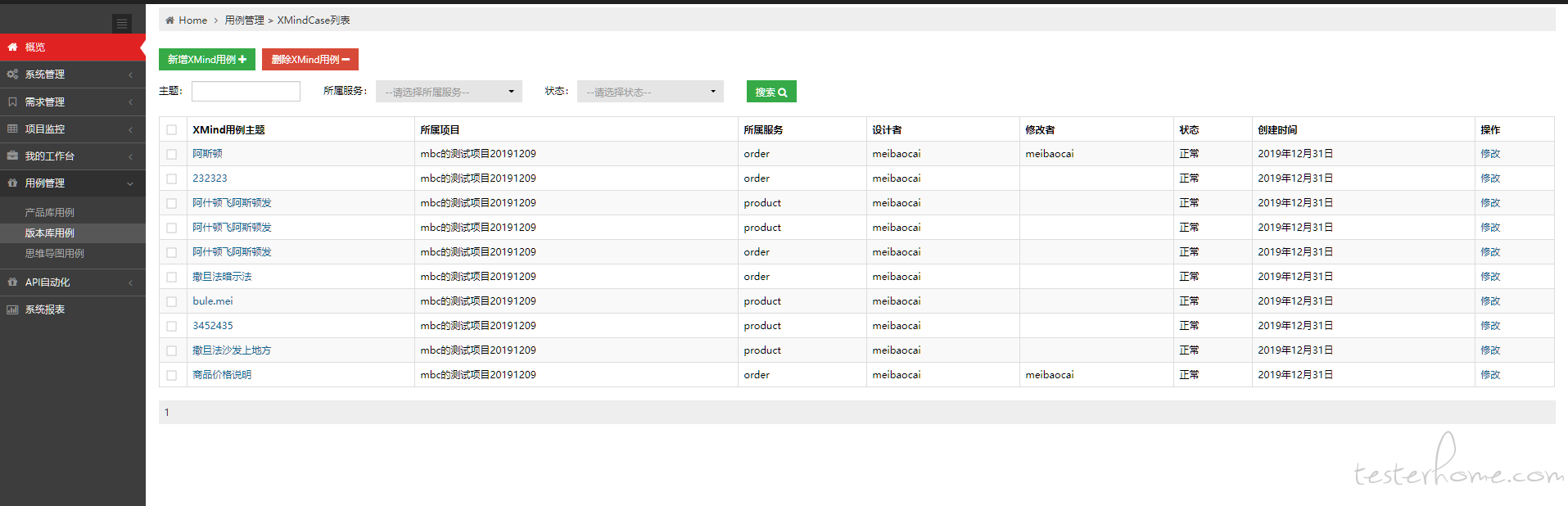Viewport: 1568px width, 506px height.
Task: Open the 状态 dropdown
Action: 650,92
